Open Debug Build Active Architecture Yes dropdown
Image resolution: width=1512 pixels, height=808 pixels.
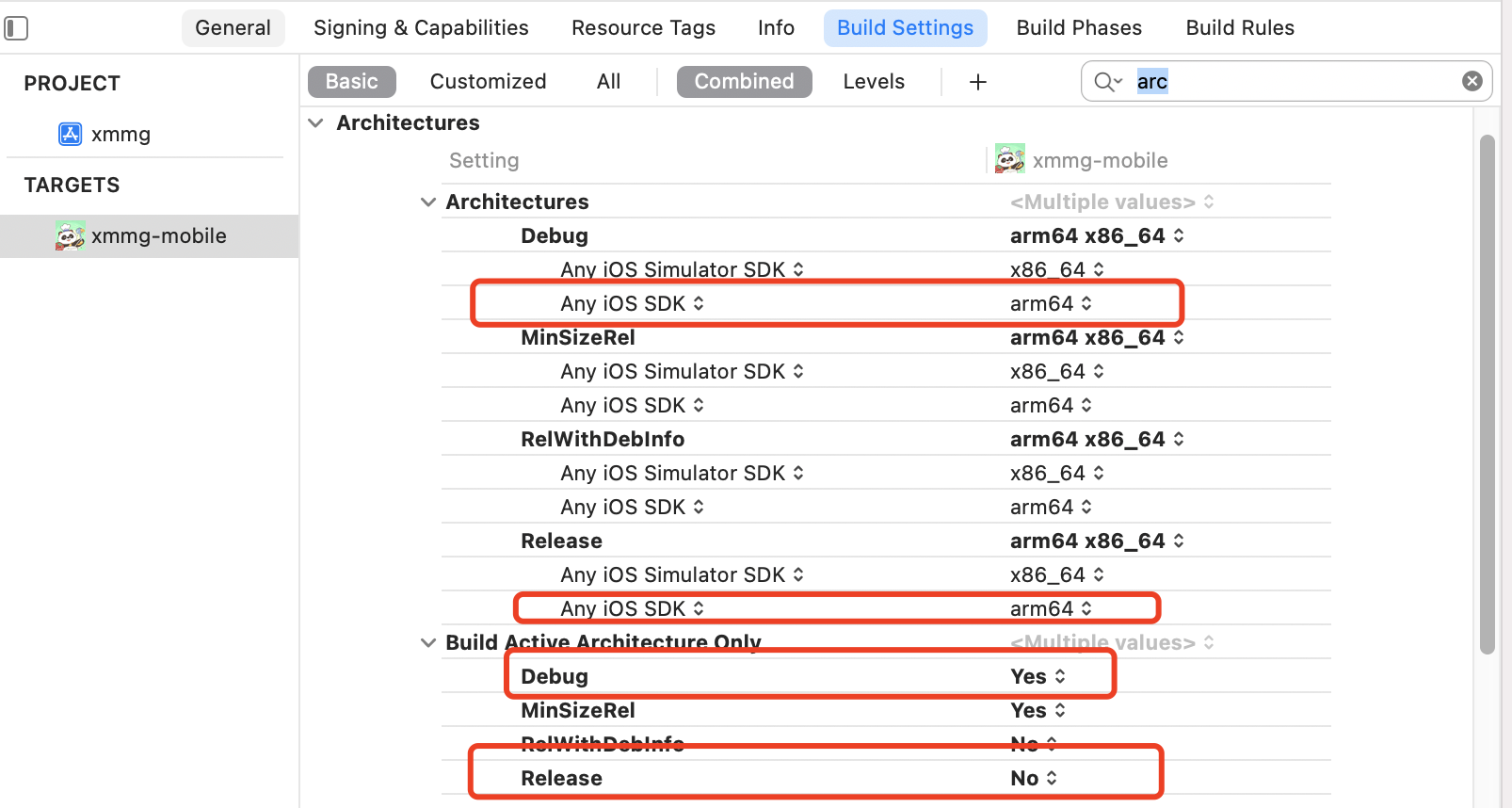coord(1038,676)
